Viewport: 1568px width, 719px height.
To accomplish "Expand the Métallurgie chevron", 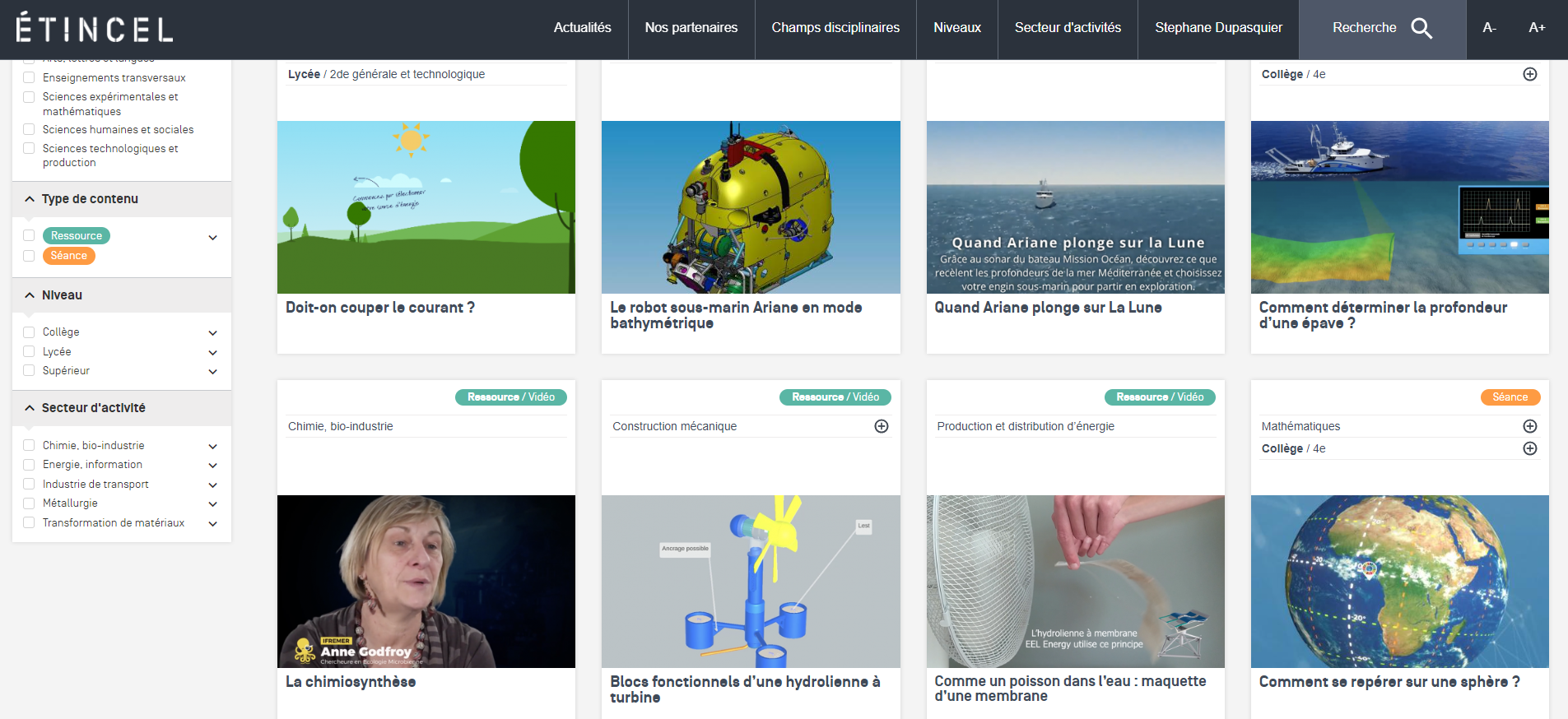I will [213, 504].
